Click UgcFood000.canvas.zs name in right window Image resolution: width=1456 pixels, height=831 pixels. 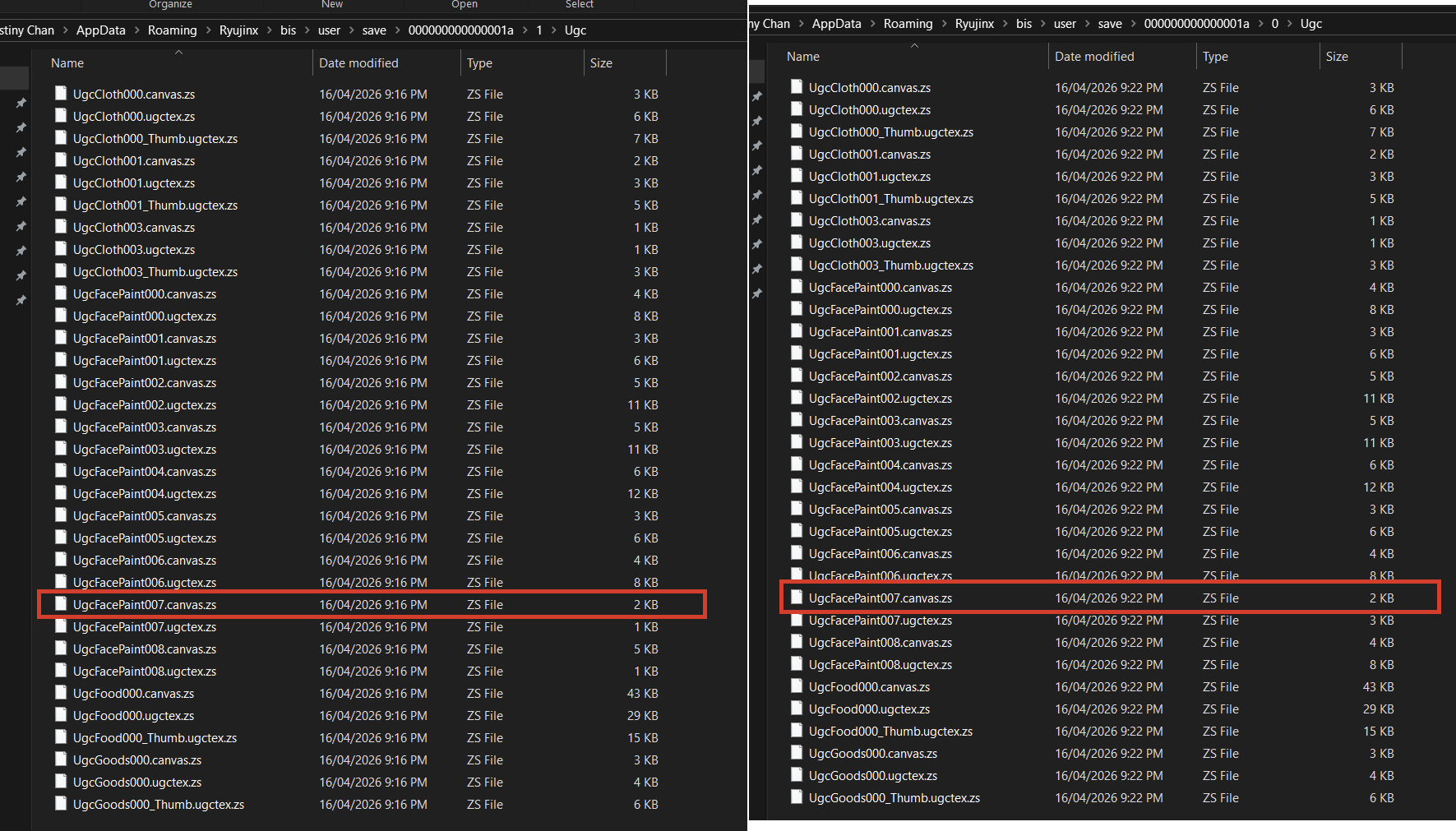pyautogui.click(x=869, y=686)
